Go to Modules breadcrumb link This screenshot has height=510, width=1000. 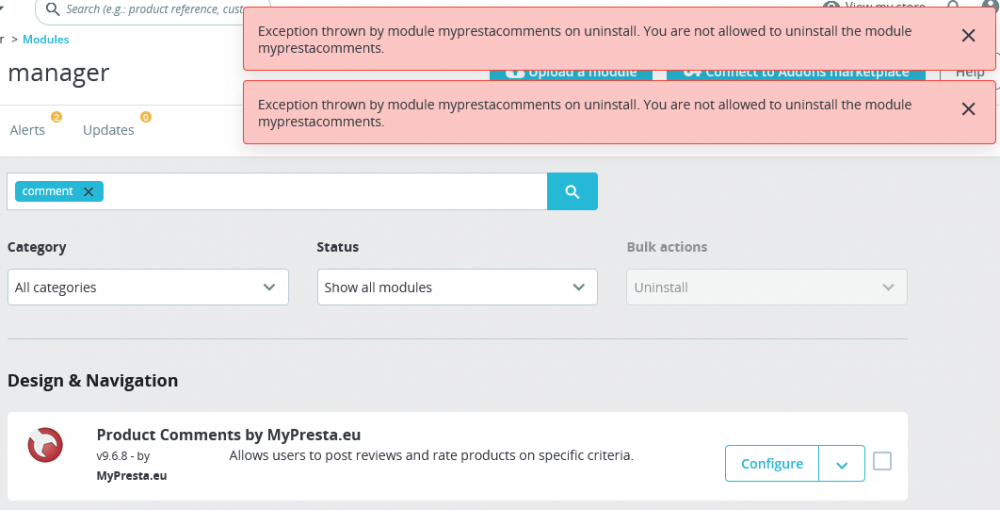point(46,40)
